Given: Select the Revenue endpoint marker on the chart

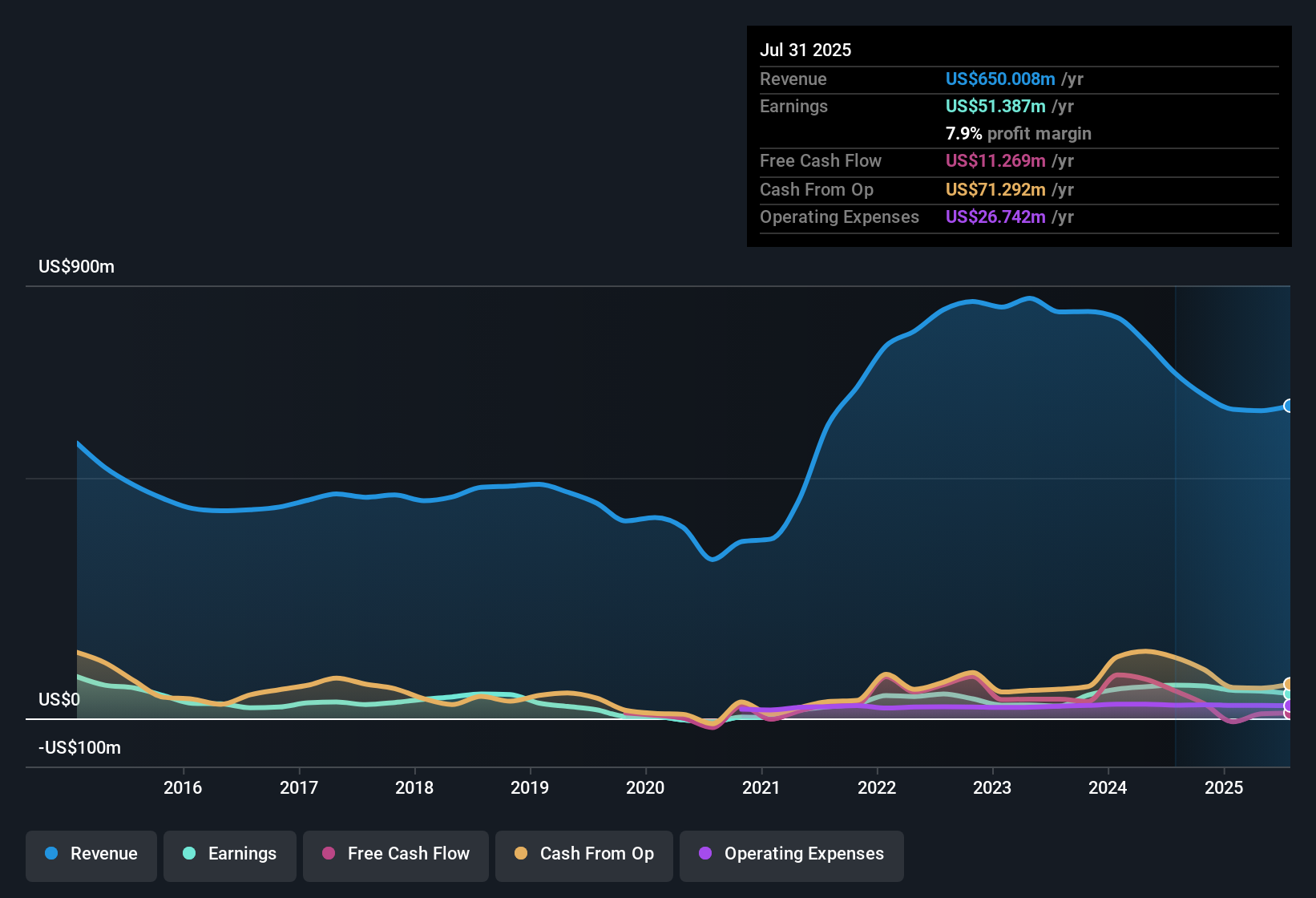Looking at the screenshot, I should click(1288, 407).
